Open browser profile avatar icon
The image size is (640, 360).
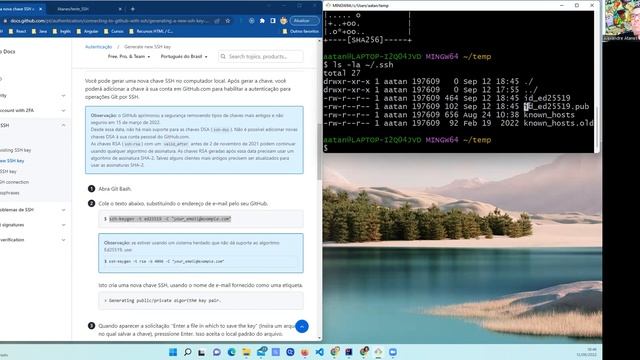coord(283,21)
